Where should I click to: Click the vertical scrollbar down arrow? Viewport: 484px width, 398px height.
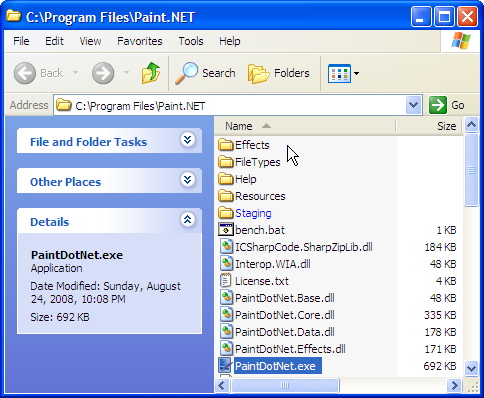pyautogui.click(x=471, y=368)
